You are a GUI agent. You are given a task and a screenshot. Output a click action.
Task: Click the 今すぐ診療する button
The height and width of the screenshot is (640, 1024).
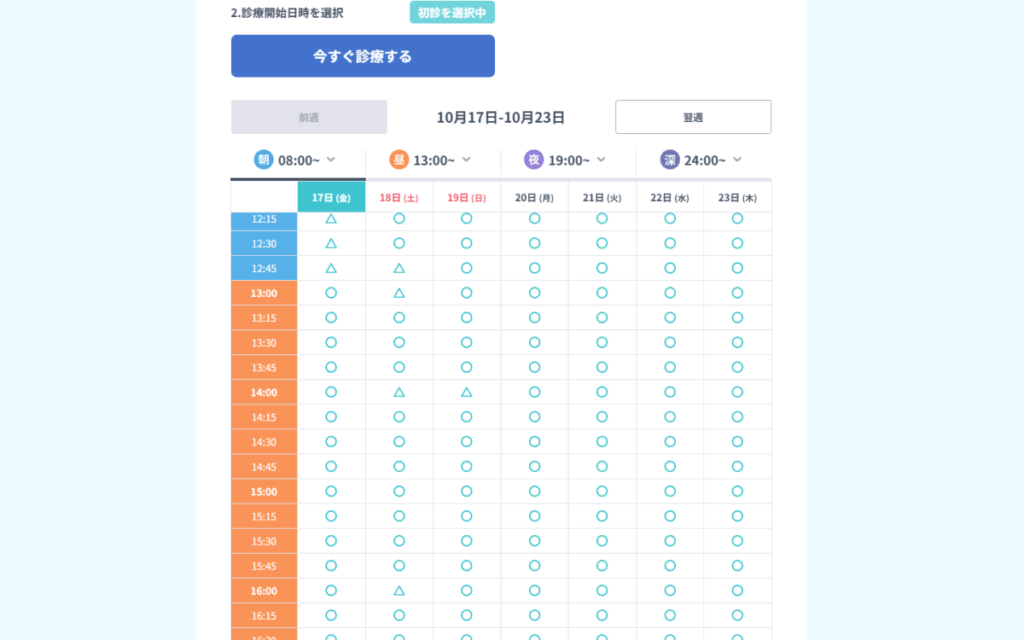point(363,56)
